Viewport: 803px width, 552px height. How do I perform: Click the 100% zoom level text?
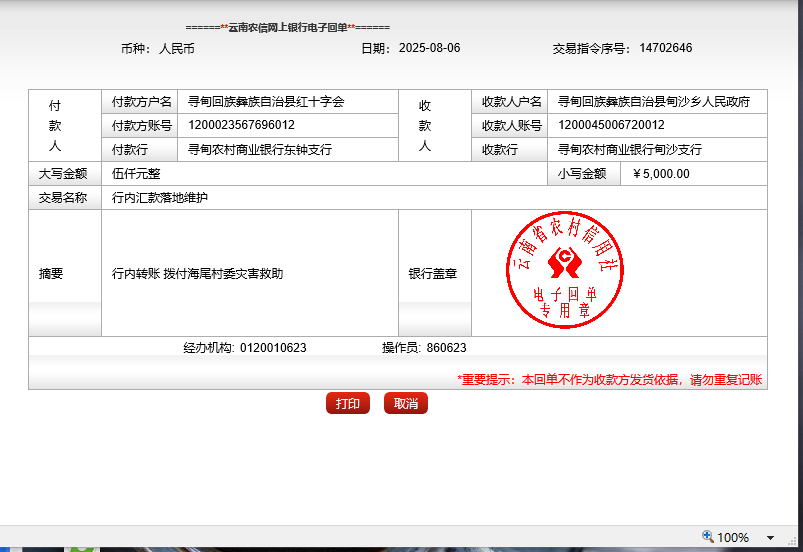[733, 538]
